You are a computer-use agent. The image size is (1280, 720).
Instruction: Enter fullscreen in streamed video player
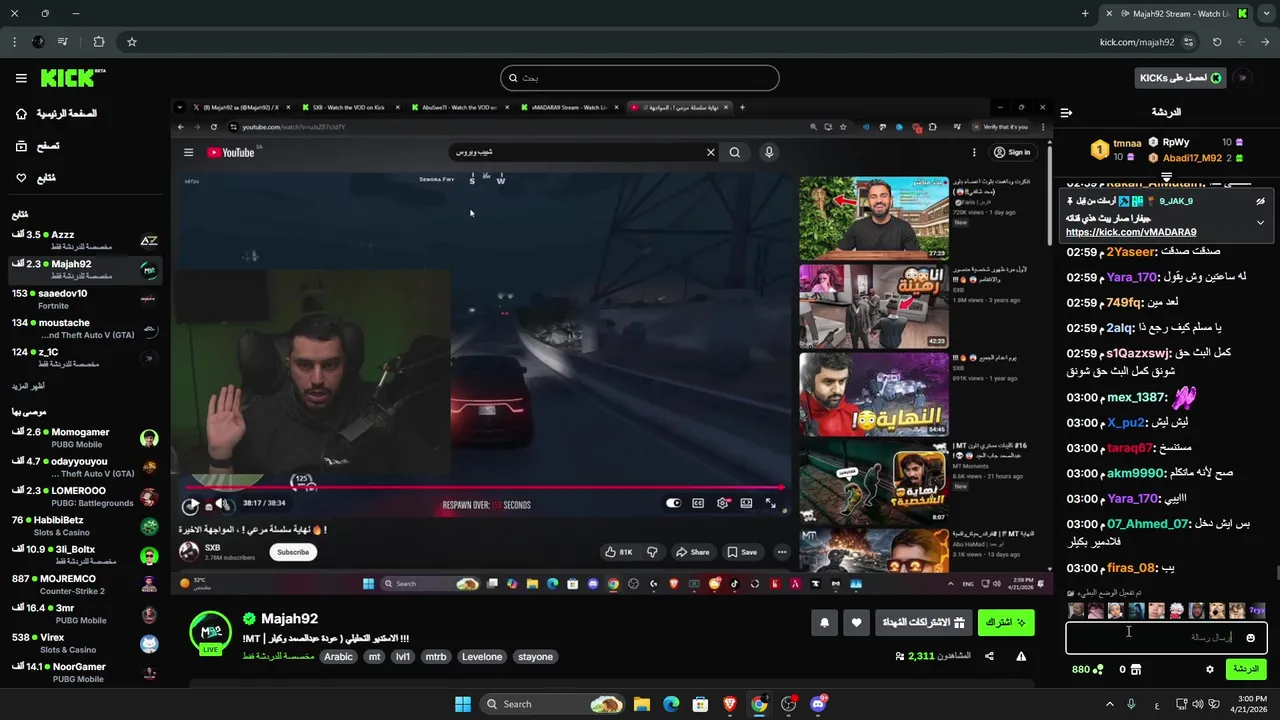point(771,504)
